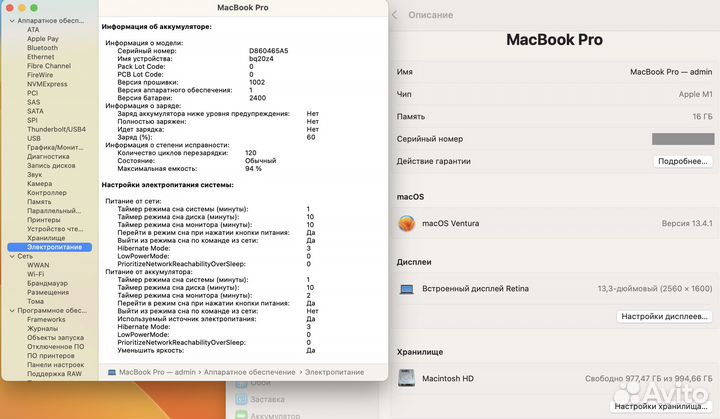Select SAS in the sidebar

(33, 102)
